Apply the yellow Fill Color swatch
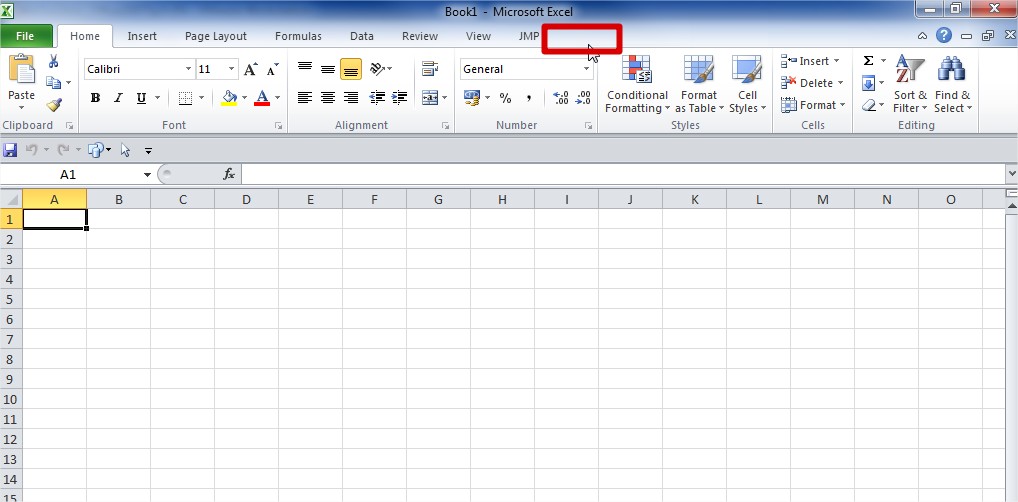The height and width of the screenshot is (502, 1018). tap(229, 98)
